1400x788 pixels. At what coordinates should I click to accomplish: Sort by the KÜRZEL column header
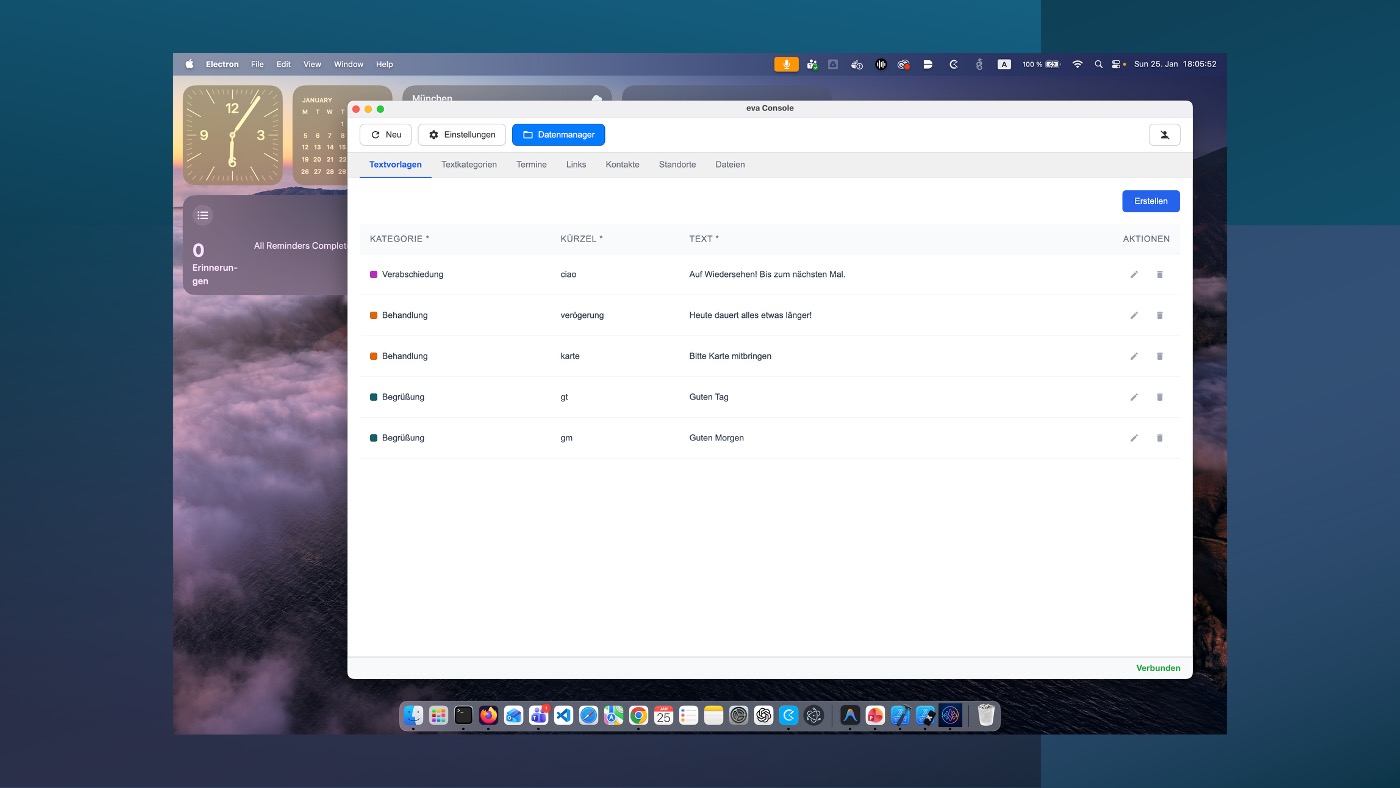pos(581,239)
